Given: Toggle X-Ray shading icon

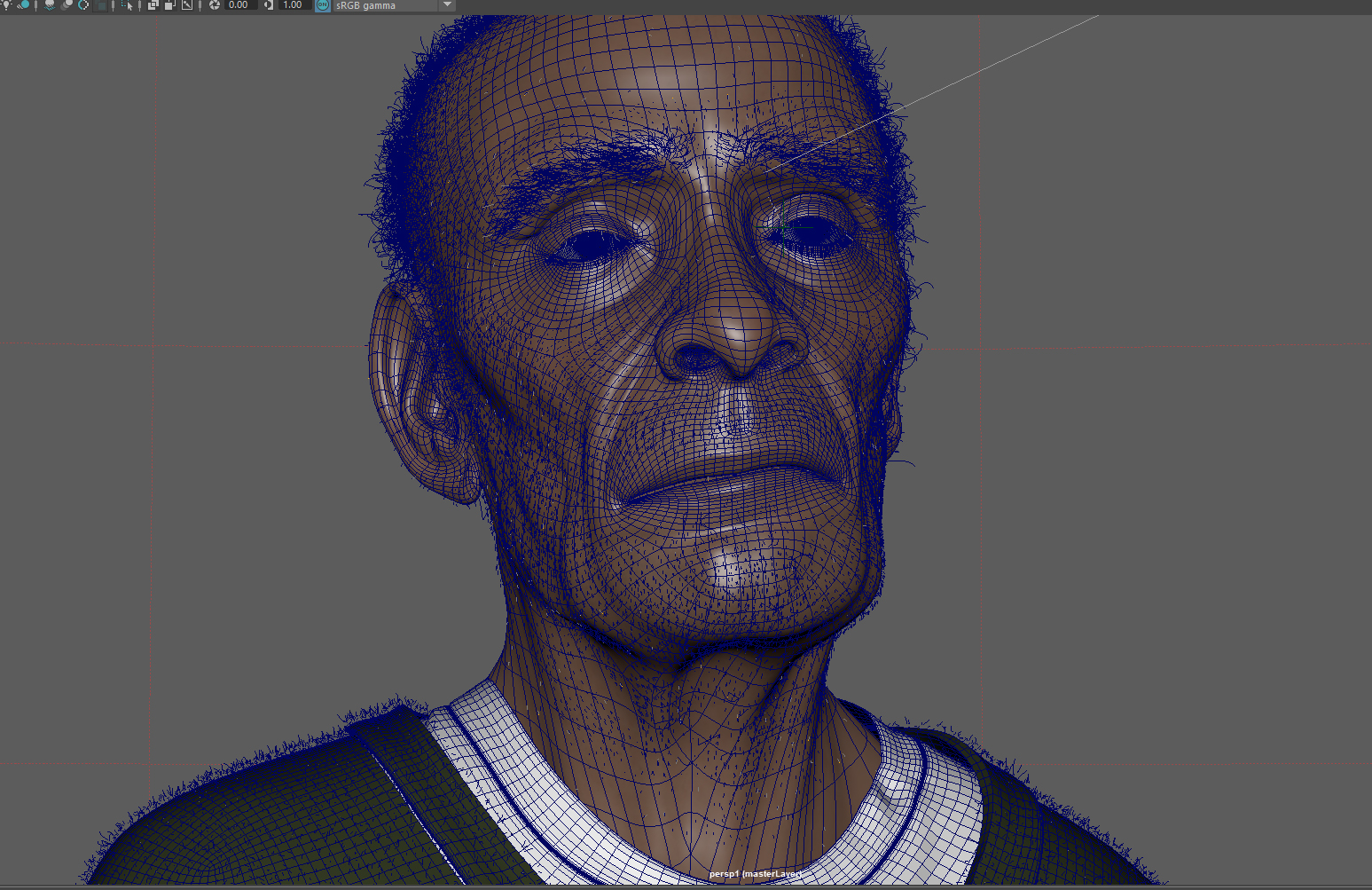Looking at the screenshot, I should [x=153, y=4].
